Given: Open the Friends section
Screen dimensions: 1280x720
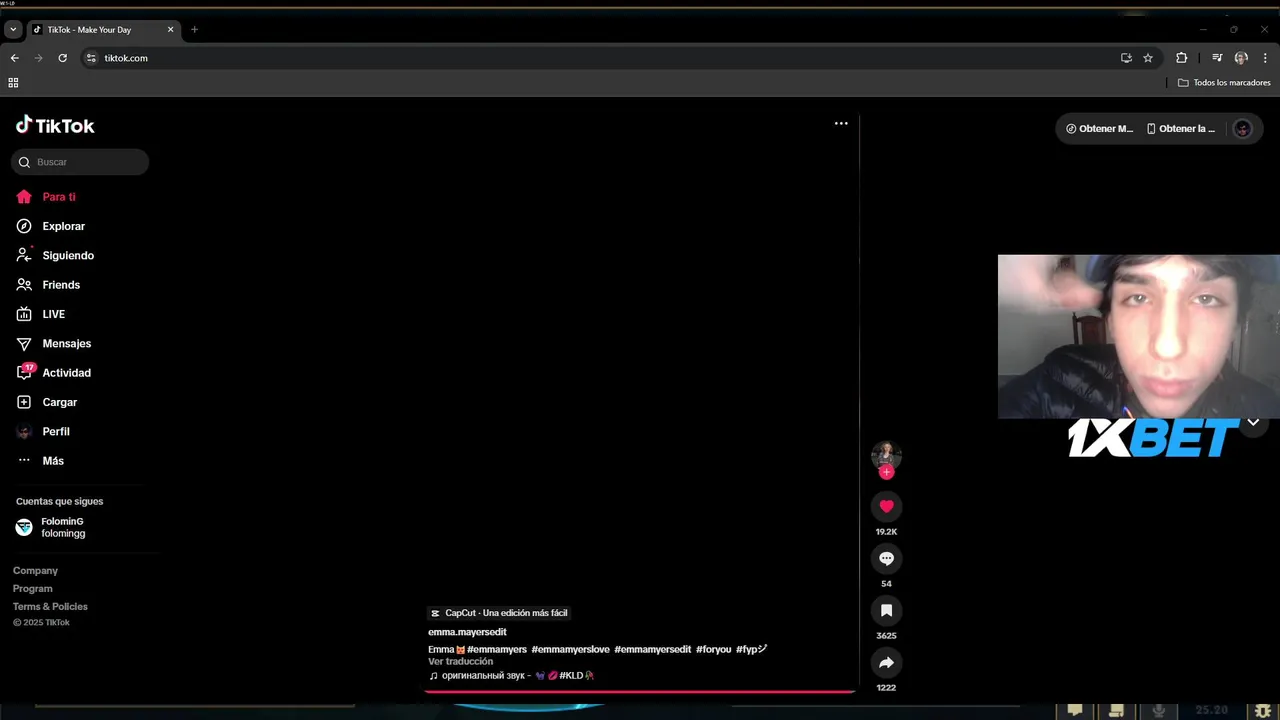Looking at the screenshot, I should point(48,285).
